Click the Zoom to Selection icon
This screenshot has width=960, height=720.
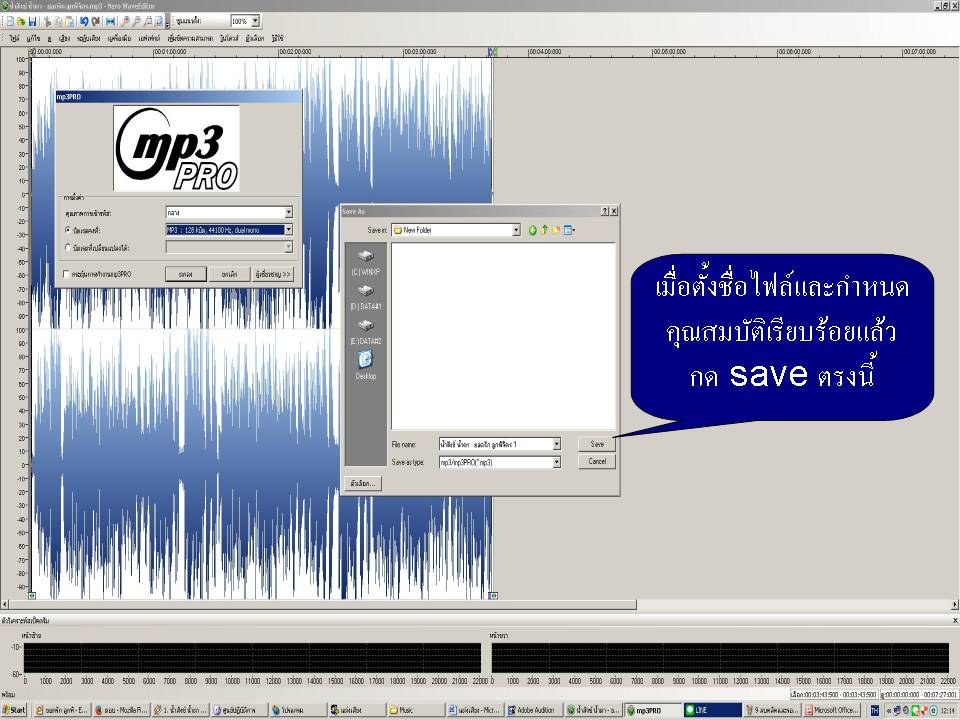pos(148,21)
